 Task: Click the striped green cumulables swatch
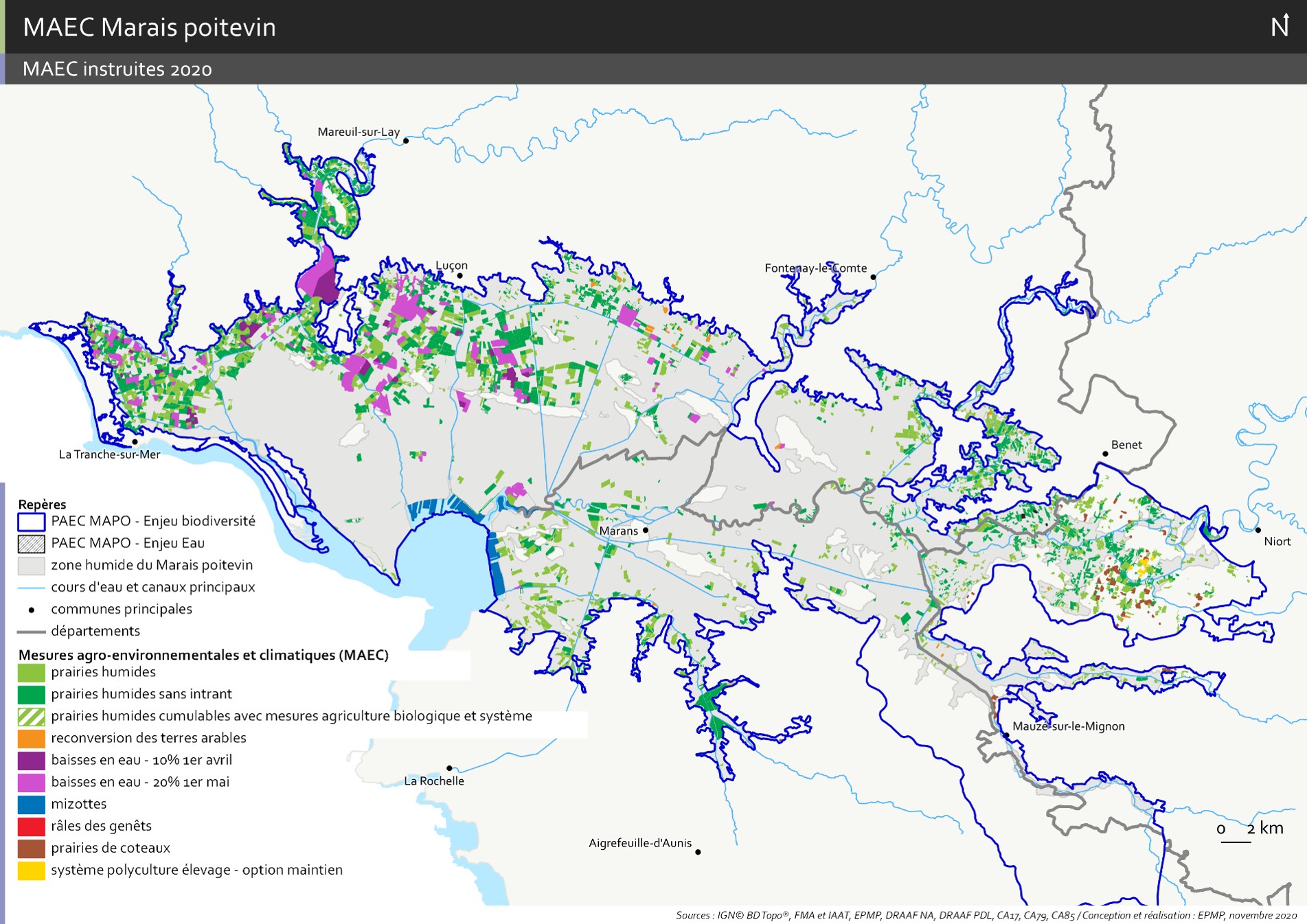32,717
